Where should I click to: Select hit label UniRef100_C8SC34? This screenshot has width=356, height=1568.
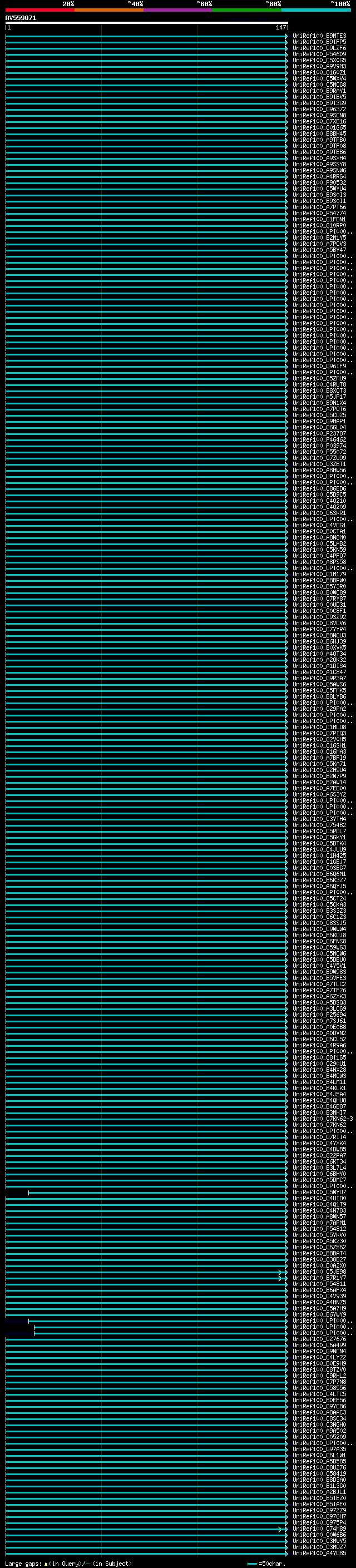tap(319, 1418)
